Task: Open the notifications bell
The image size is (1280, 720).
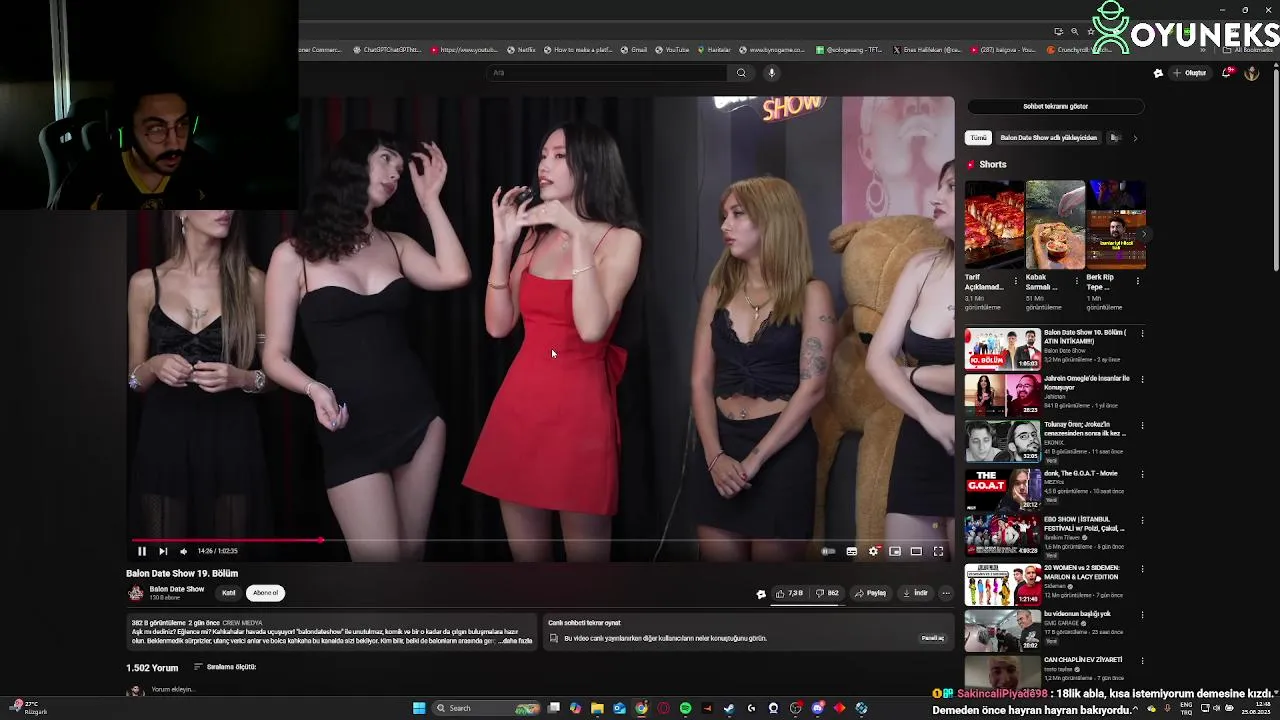Action: pos(1228,73)
